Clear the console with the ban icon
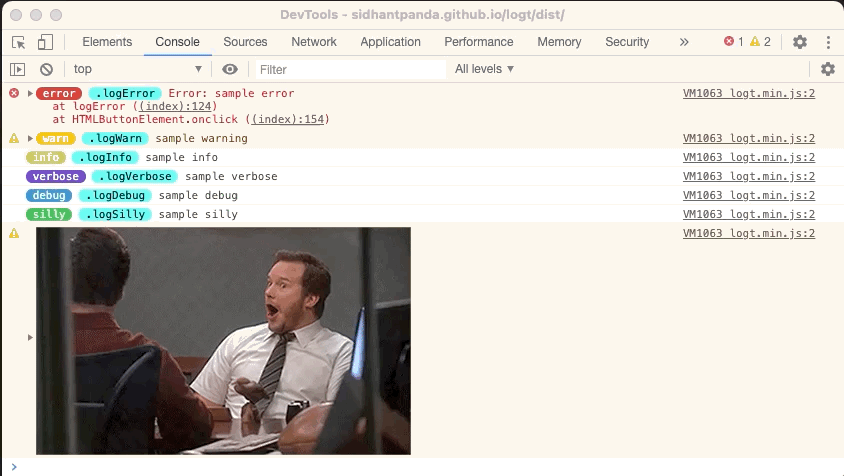The height and width of the screenshot is (476, 844). (46, 69)
